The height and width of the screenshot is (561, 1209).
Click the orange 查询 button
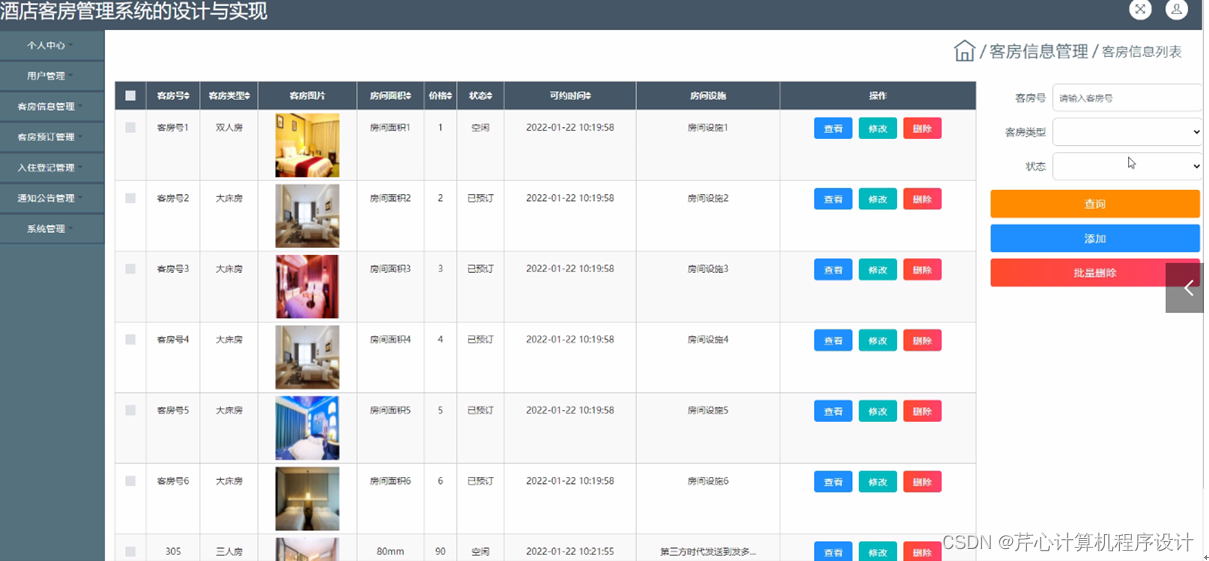point(1095,204)
